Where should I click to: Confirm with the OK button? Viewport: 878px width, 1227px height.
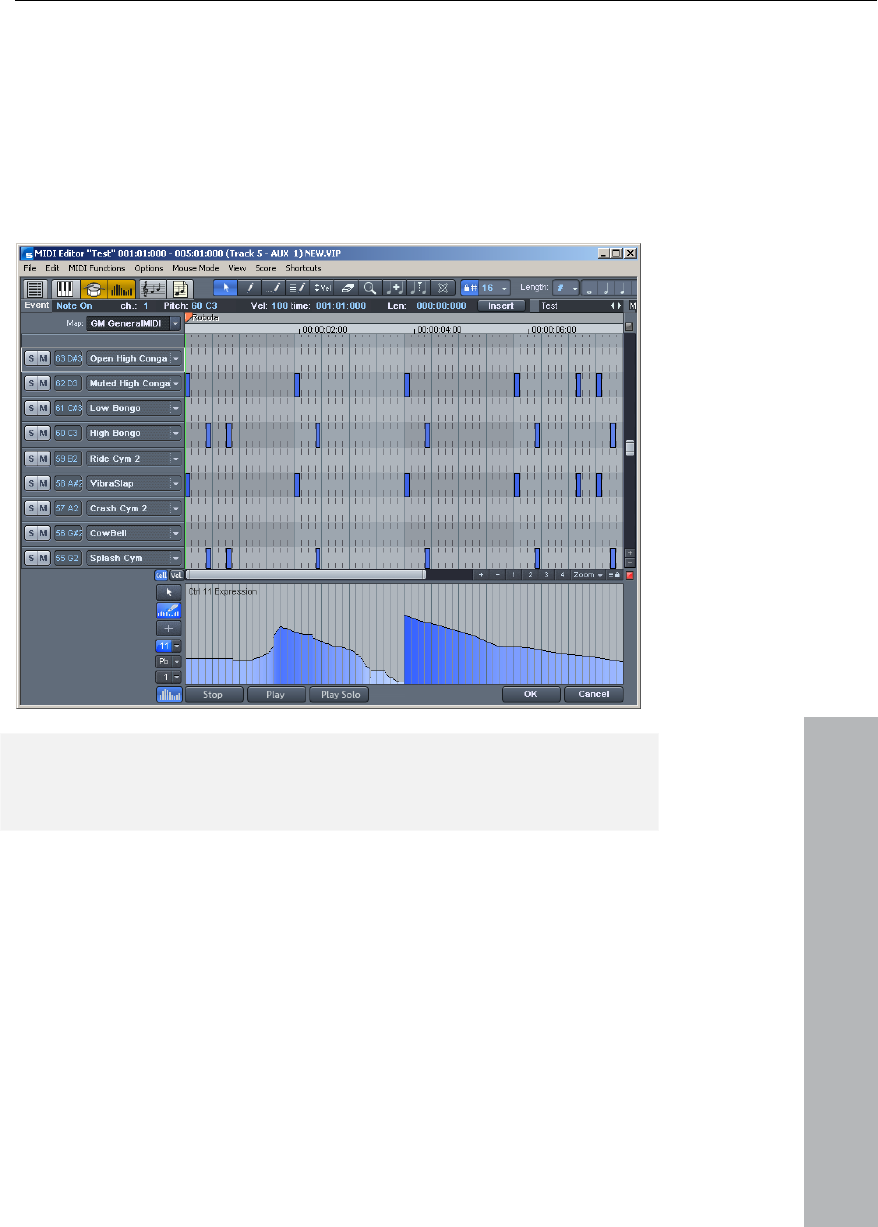tap(531, 694)
